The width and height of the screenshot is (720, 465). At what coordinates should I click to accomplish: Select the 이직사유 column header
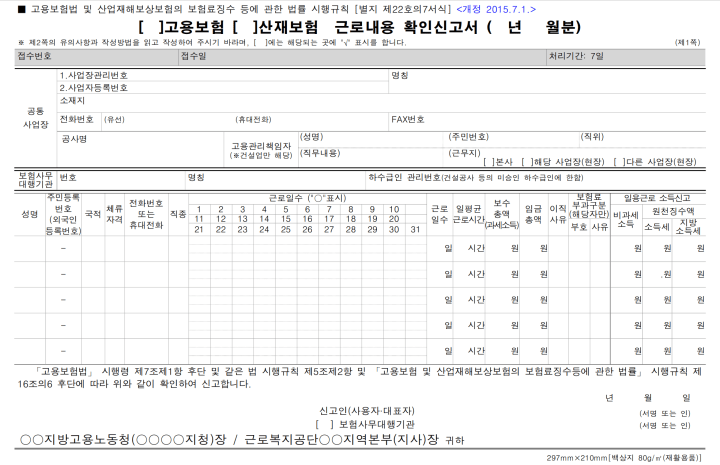[x=558, y=214]
